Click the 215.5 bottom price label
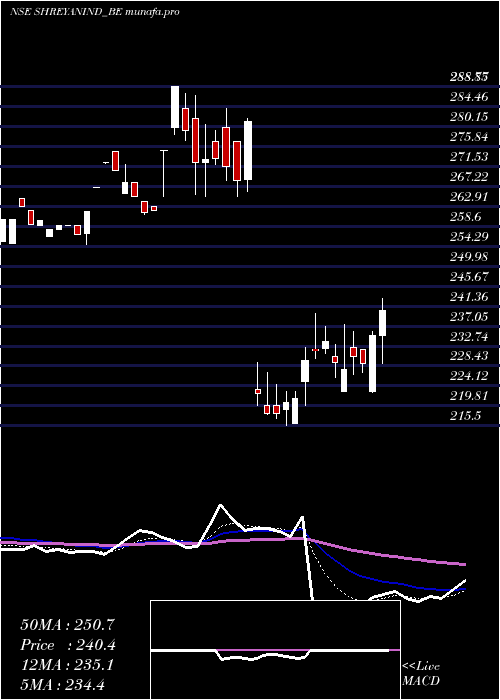The height and width of the screenshot is (700, 500). (x=465, y=417)
